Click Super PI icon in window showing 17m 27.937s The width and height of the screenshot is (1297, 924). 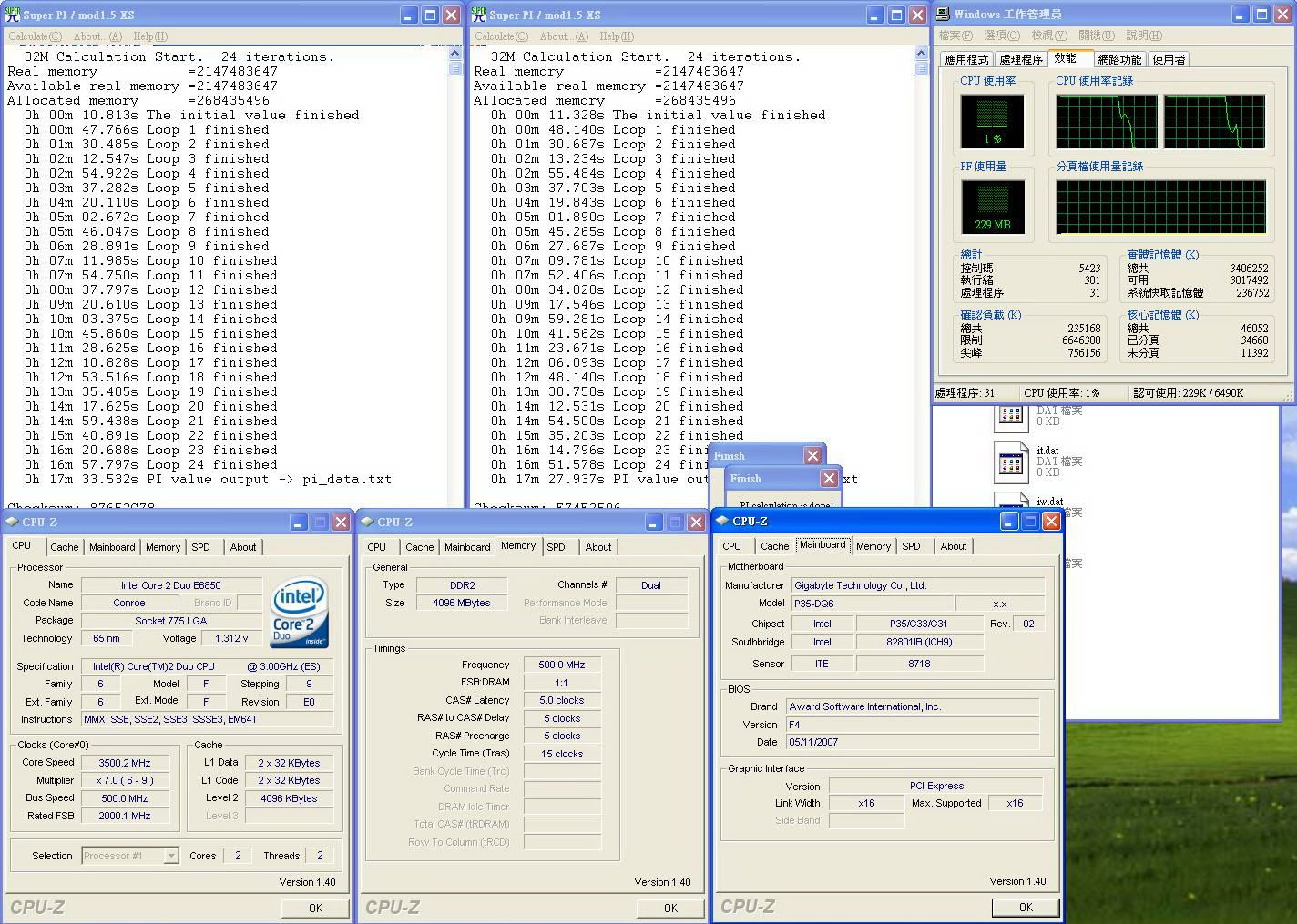pyautogui.click(x=479, y=15)
